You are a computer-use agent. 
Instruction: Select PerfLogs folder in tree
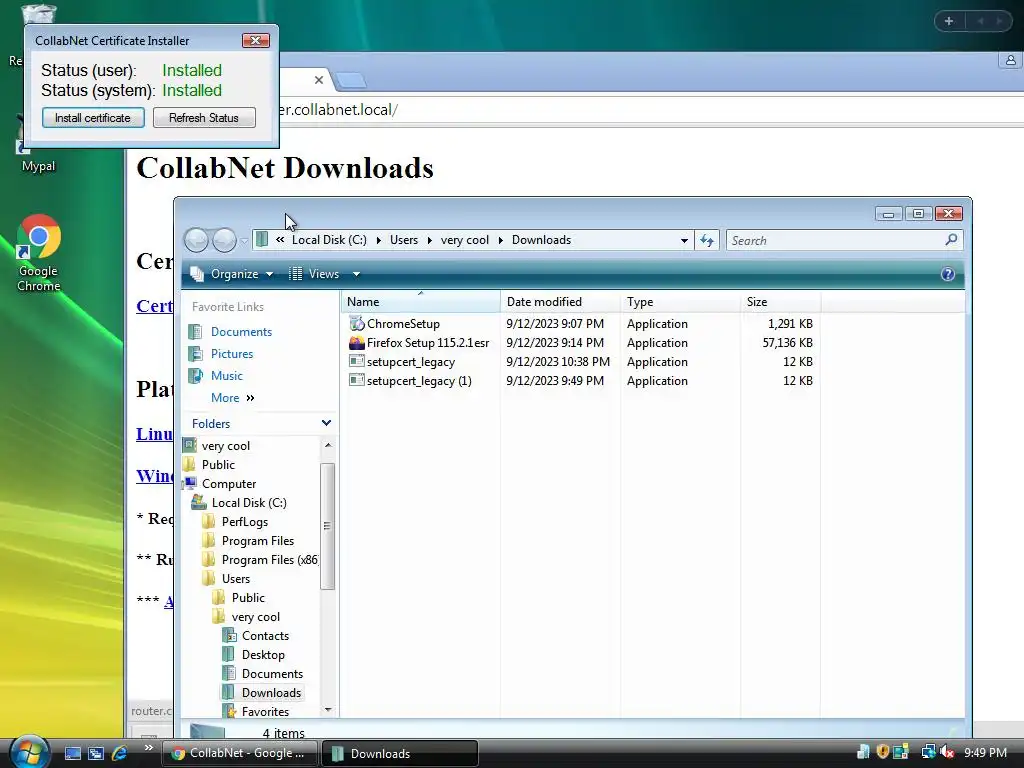point(245,521)
